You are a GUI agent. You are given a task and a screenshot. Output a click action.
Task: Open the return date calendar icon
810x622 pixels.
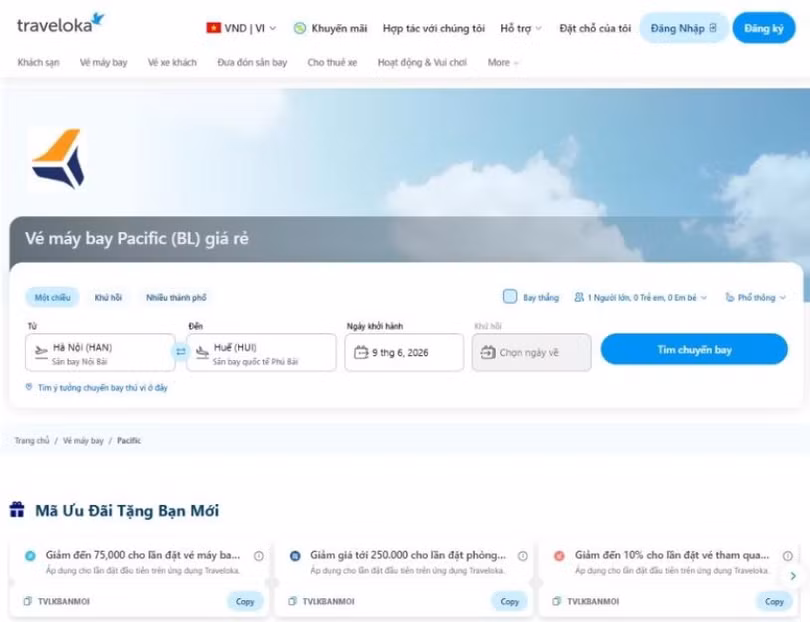(488, 352)
